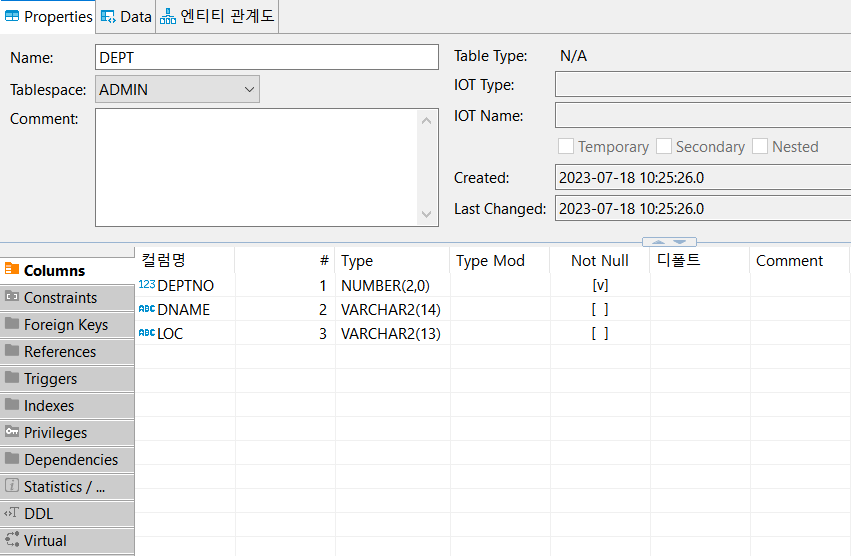This screenshot has height=556, width=851.
Task: Click the ABC string icon beside LOC
Action: [147, 332]
